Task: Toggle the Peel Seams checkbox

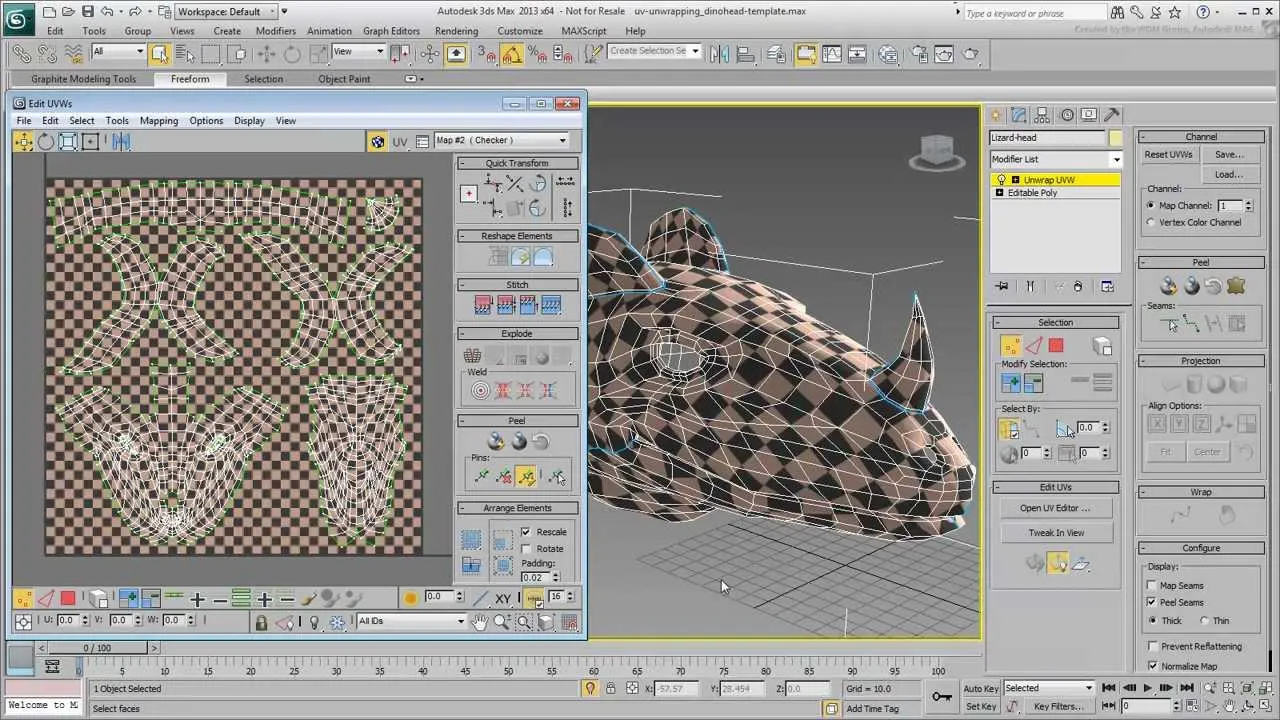Action: pos(1153,603)
